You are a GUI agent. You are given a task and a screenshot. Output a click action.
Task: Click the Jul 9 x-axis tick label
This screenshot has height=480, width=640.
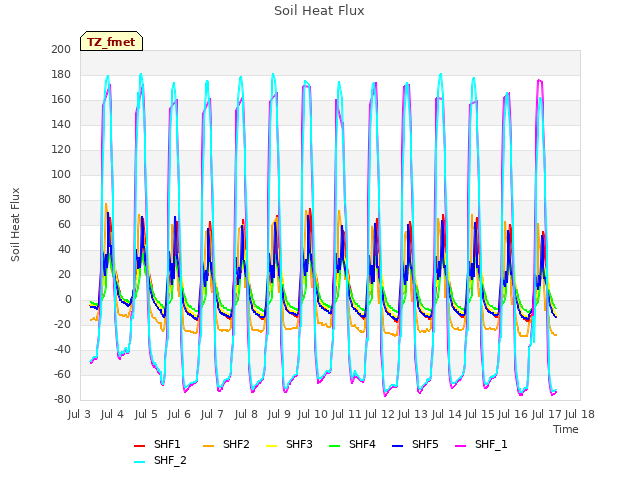pyautogui.click(x=279, y=414)
